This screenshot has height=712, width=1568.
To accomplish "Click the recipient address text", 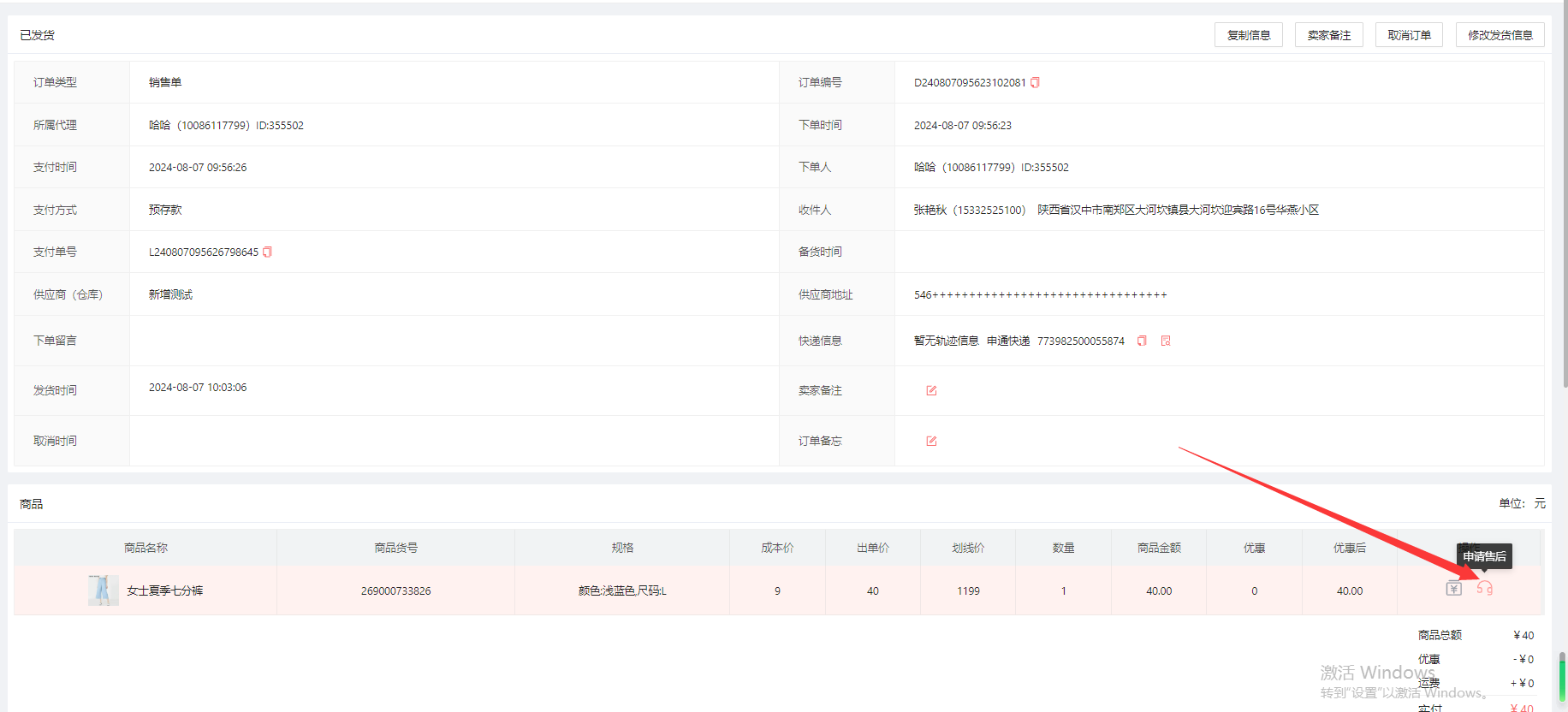I will [x=1178, y=211].
